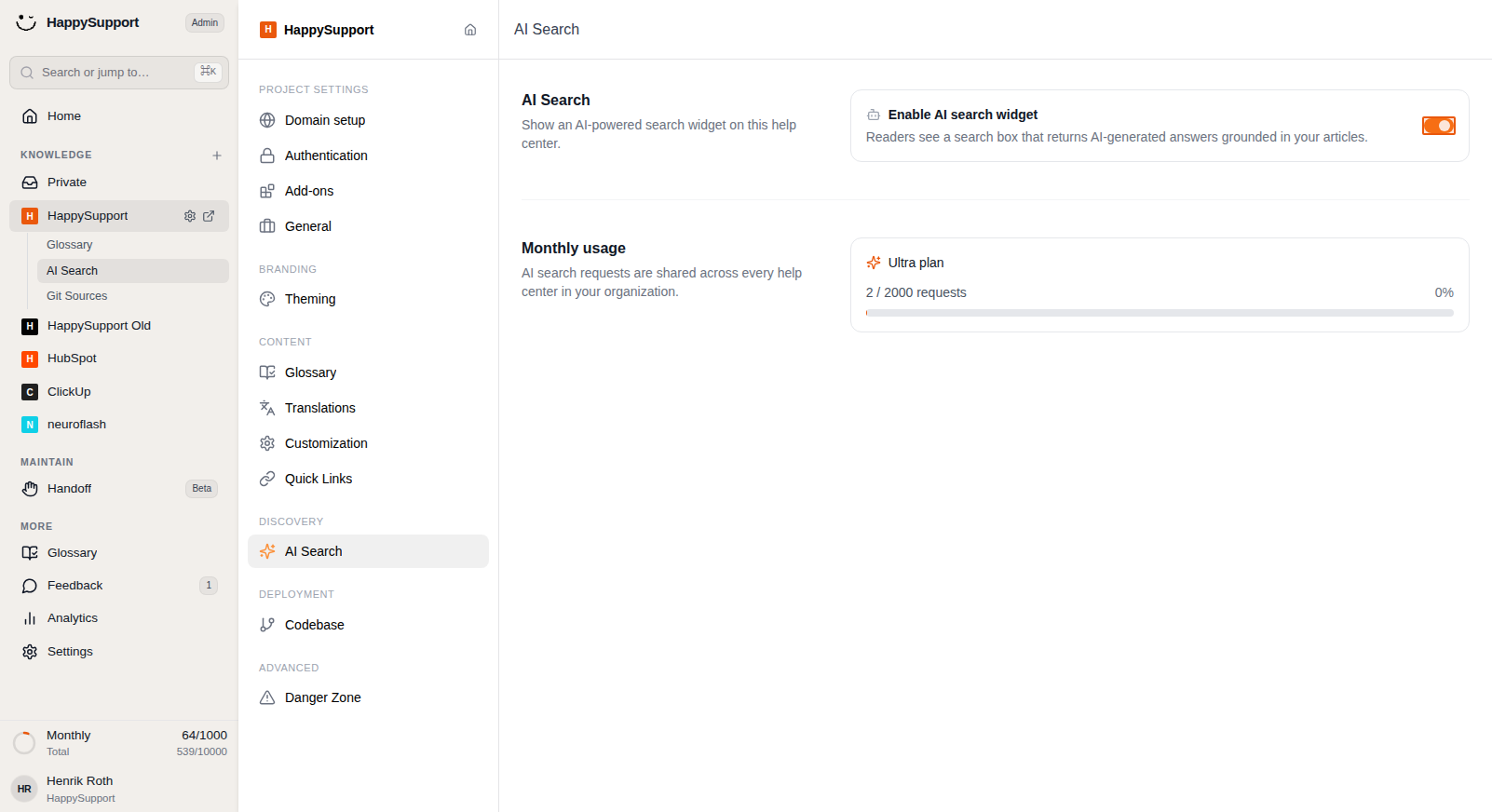Screen dimensions: 1492x812
Task: Open Authentication settings page
Action: 368,156
